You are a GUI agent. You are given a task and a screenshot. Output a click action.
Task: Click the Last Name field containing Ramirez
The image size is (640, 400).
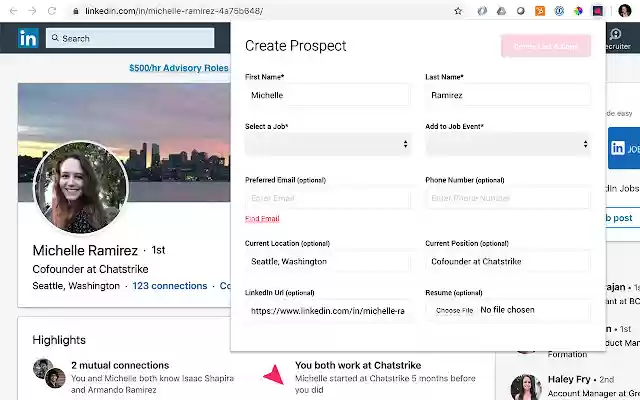[508, 95]
